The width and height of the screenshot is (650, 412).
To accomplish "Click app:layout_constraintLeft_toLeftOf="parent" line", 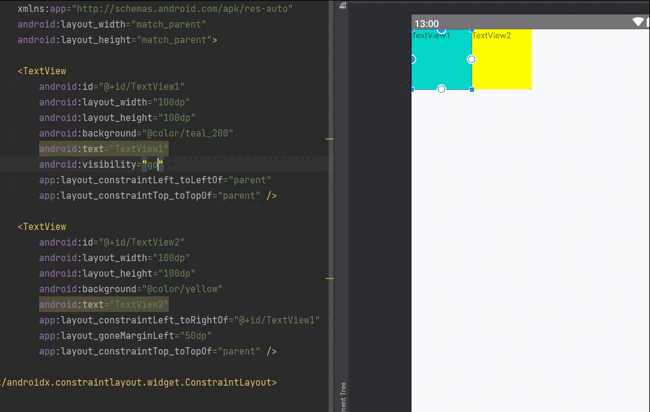I will (x=155, y=180).
